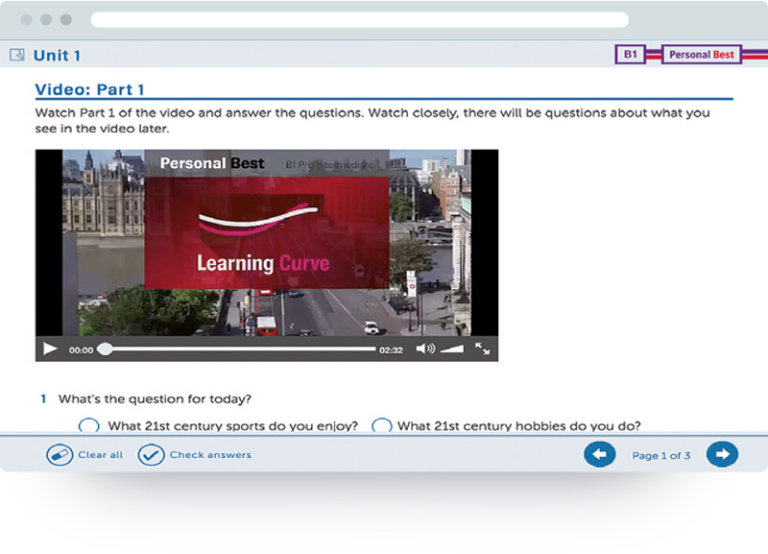Click the Unit 1 title text
Viewport: 768px width, 554px height.
pyautogui.click(x=57, y=55)
